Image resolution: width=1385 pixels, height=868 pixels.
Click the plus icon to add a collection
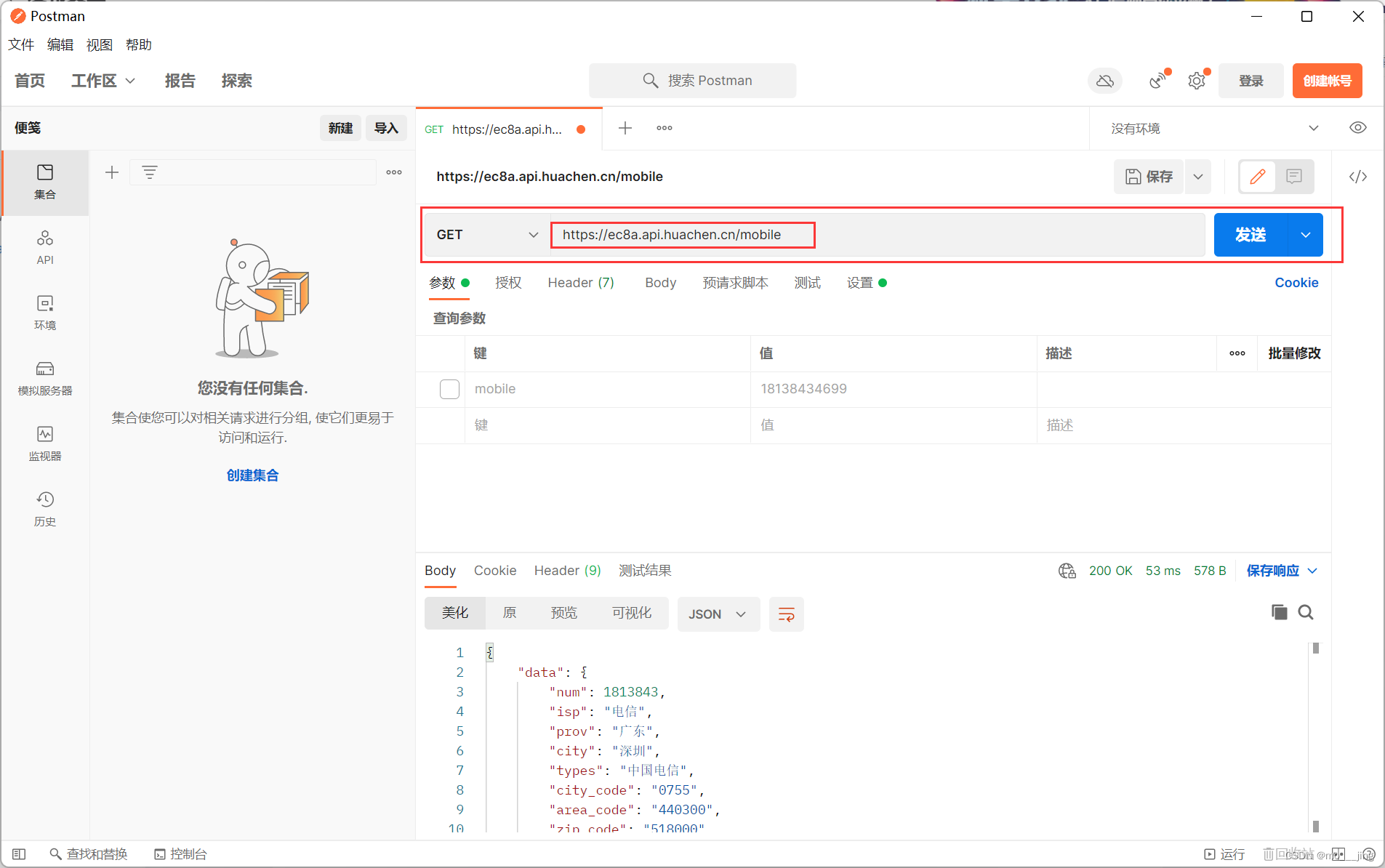[112, 172]
